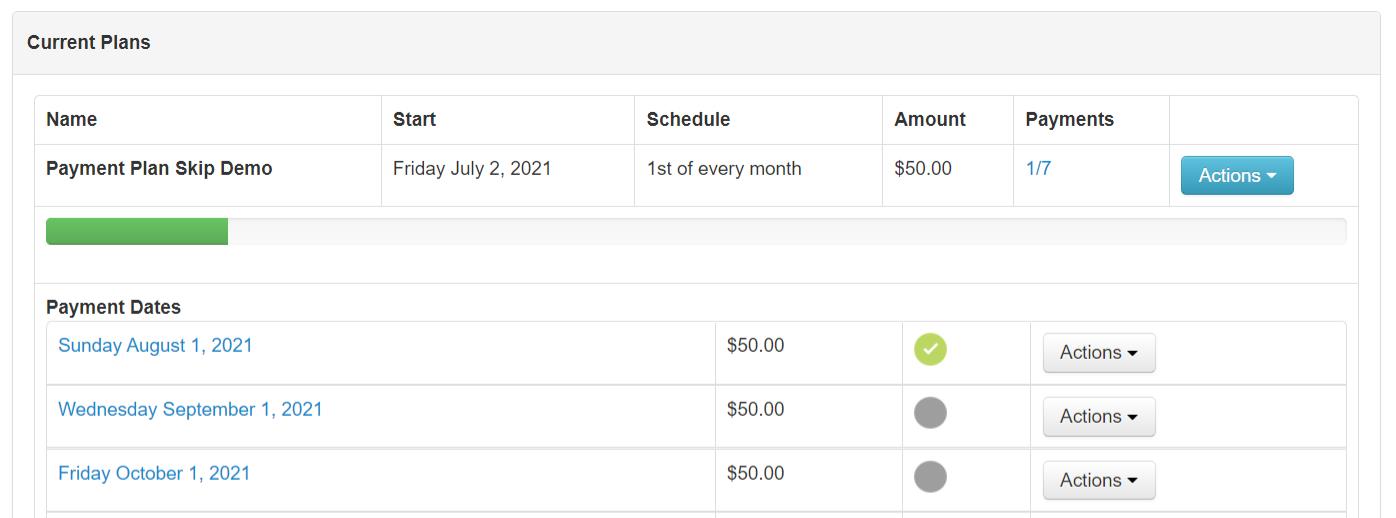Click the empty part of the progress bar
Viewport: 1396px width, 518px height.
click(787, 231)
